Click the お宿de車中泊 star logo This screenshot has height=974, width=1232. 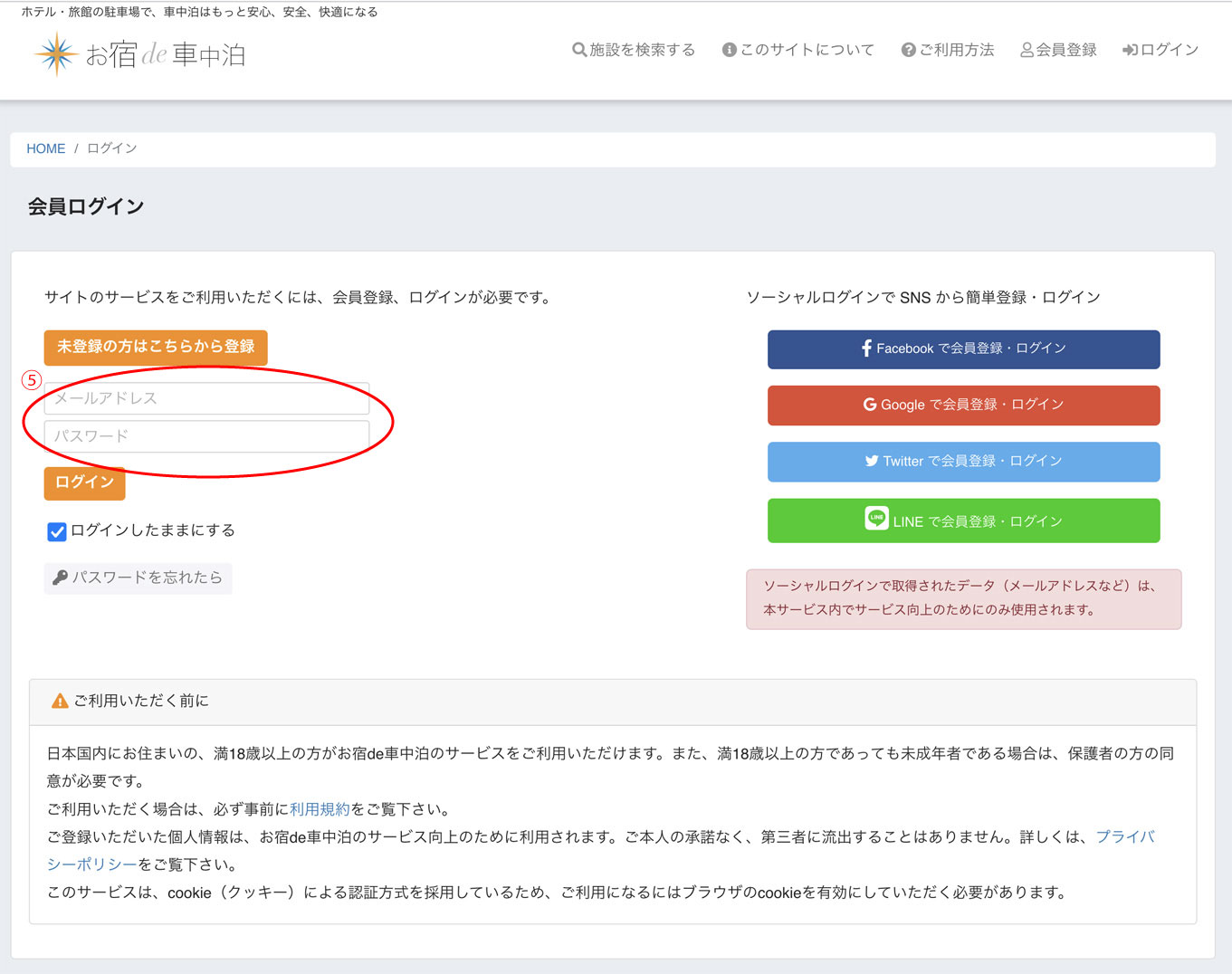[56, 54]
